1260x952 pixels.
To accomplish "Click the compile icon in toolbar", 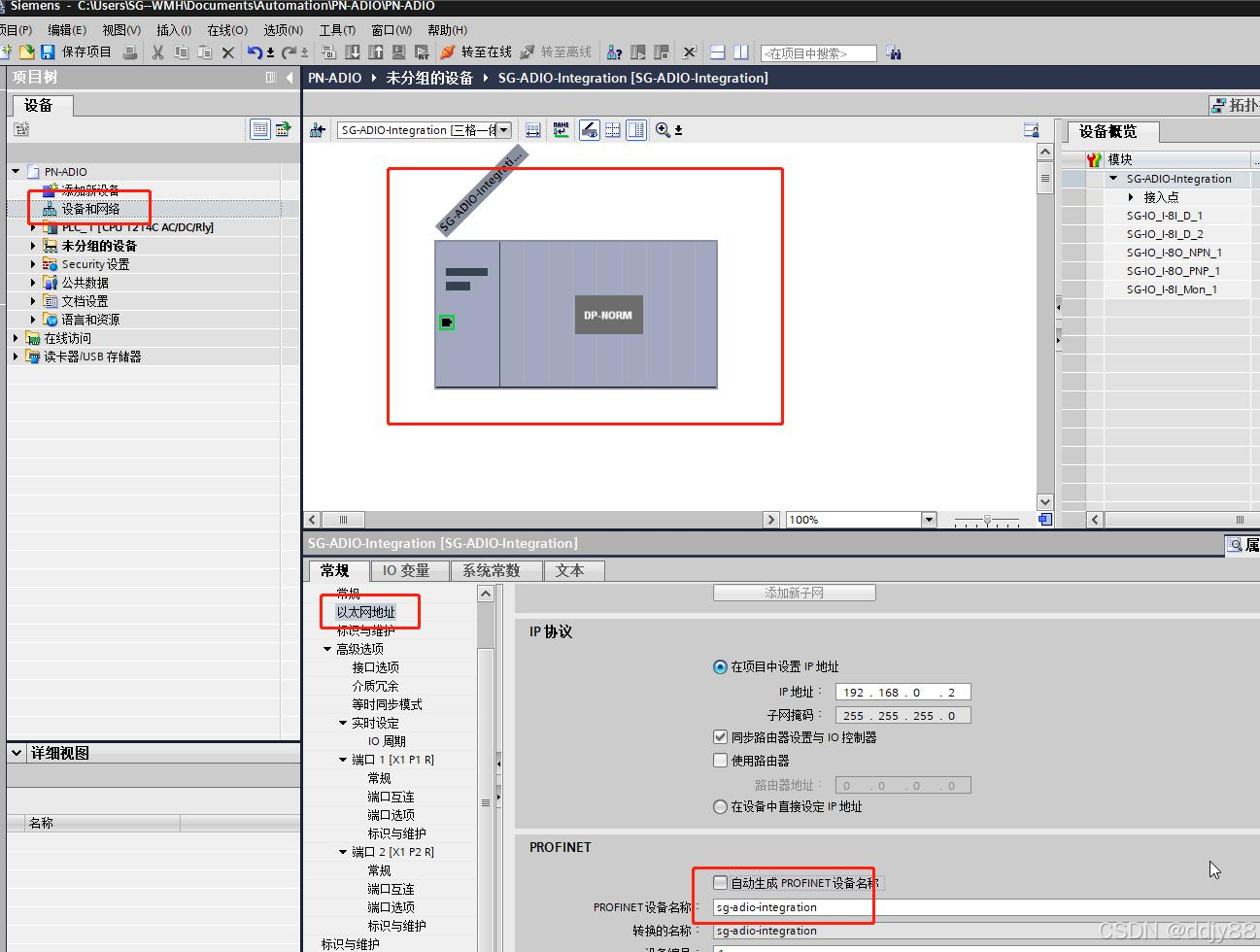I will [x=328, y=51].
